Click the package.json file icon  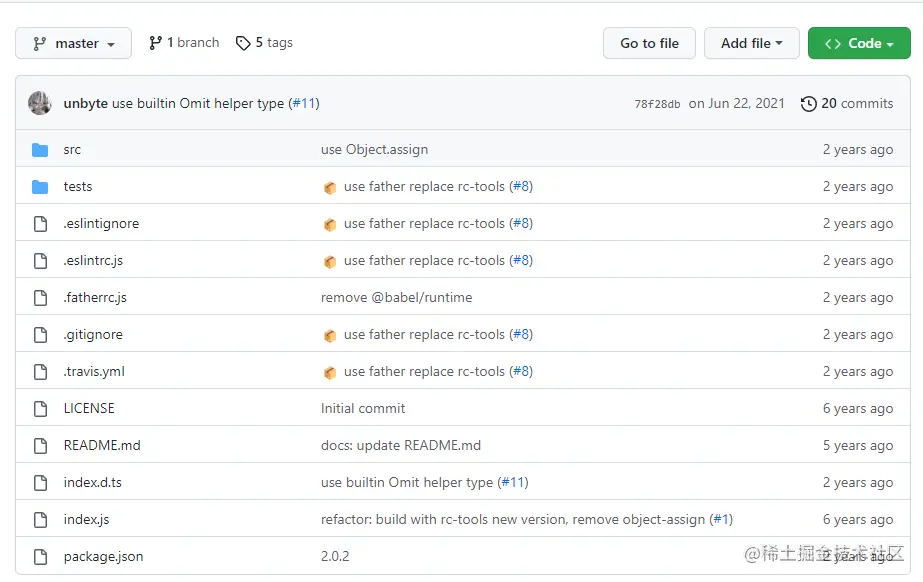(x=40, y=557)
